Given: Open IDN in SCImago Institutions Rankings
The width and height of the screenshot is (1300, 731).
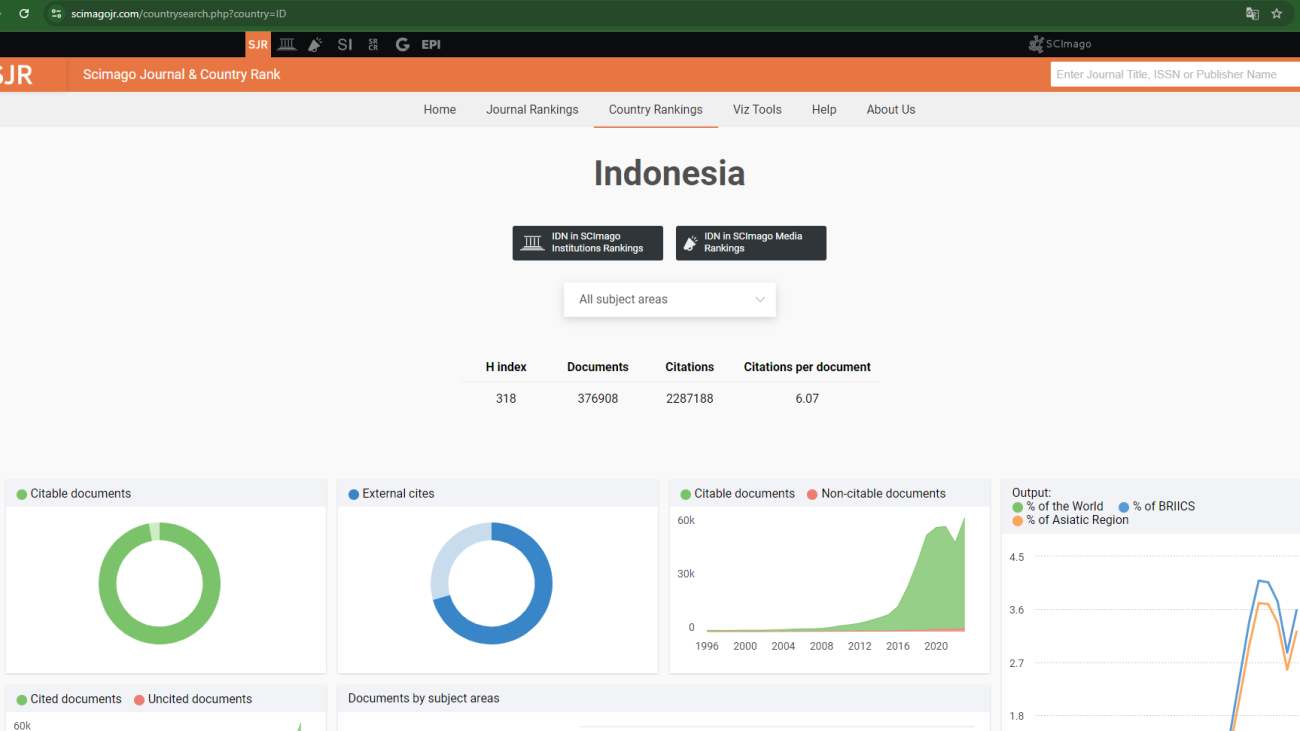Looking at the screenshot, I should click(x=588, y=243).
